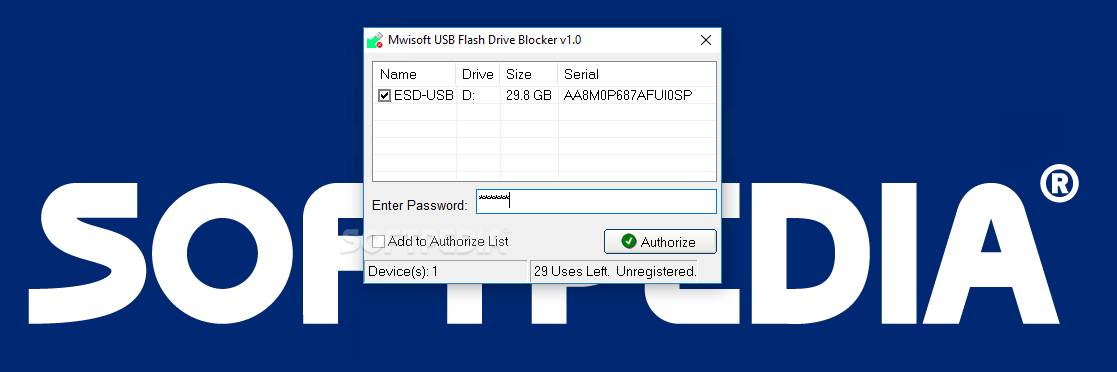Screen dimensions: 1117x372
Task: Click the Enter Password label
Action: pyautogui.click(x=420, y=206)
